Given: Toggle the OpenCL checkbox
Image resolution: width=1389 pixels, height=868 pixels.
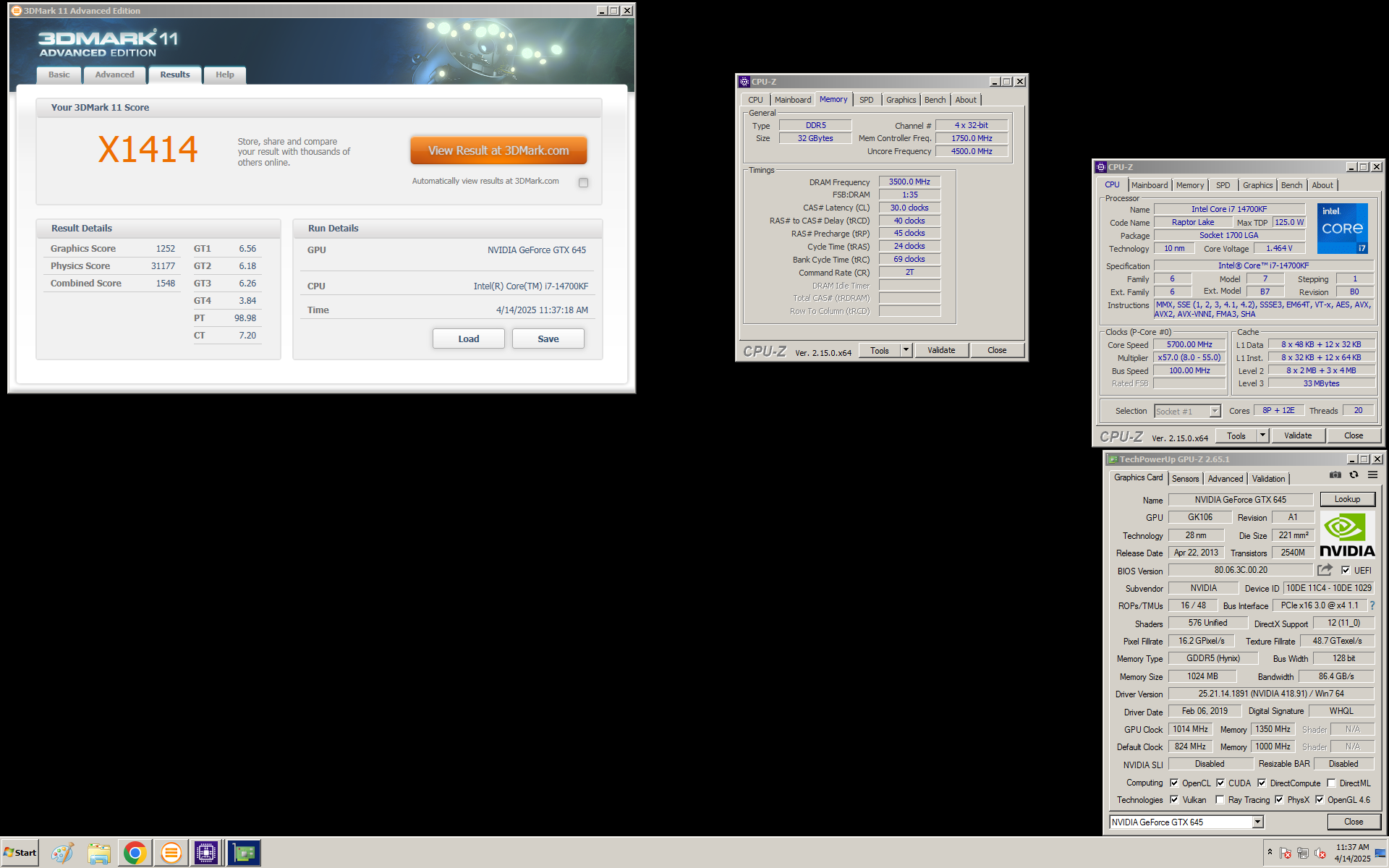Looking at the screenshot, I should tap(1174, 783).
